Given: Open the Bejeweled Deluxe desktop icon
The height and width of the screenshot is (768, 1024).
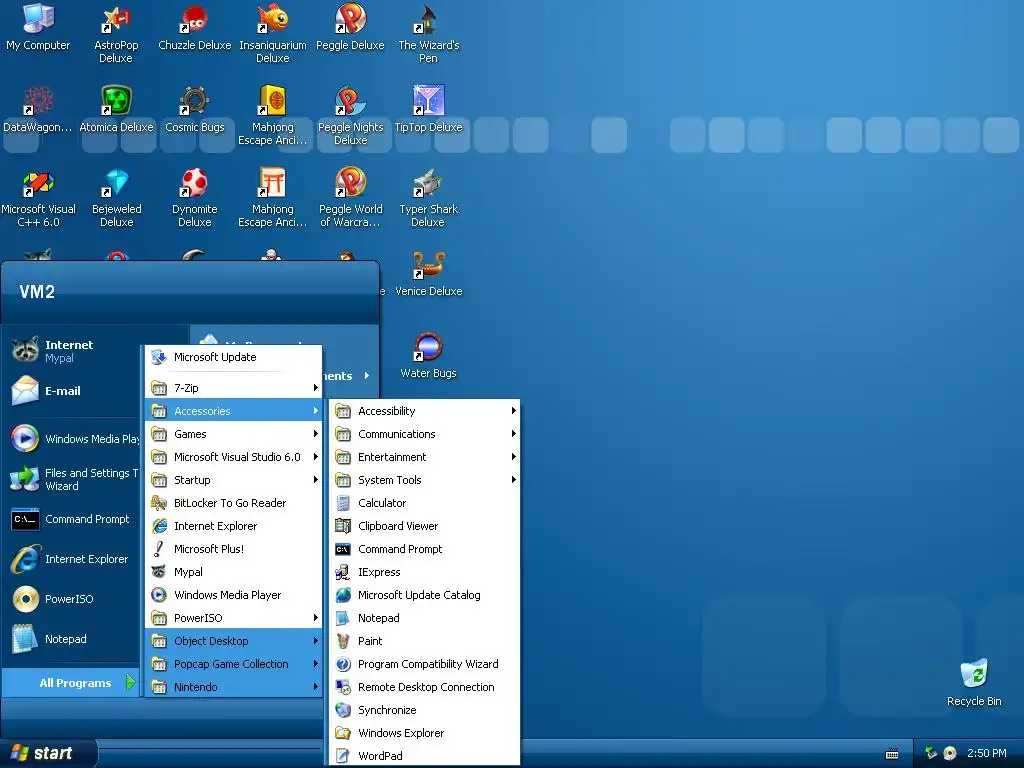Looking at the screenshot, I should point(116,198).
